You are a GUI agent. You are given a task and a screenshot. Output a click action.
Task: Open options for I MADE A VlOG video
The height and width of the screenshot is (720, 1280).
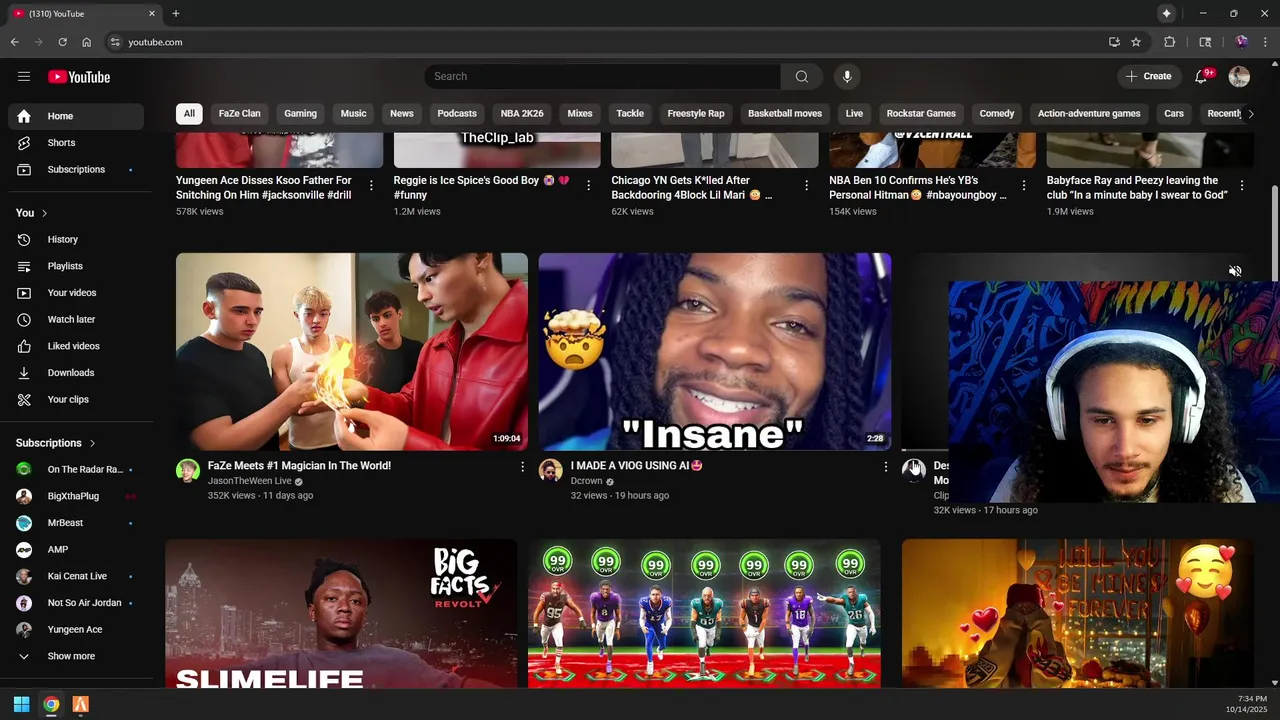click(x=885, y=467)
